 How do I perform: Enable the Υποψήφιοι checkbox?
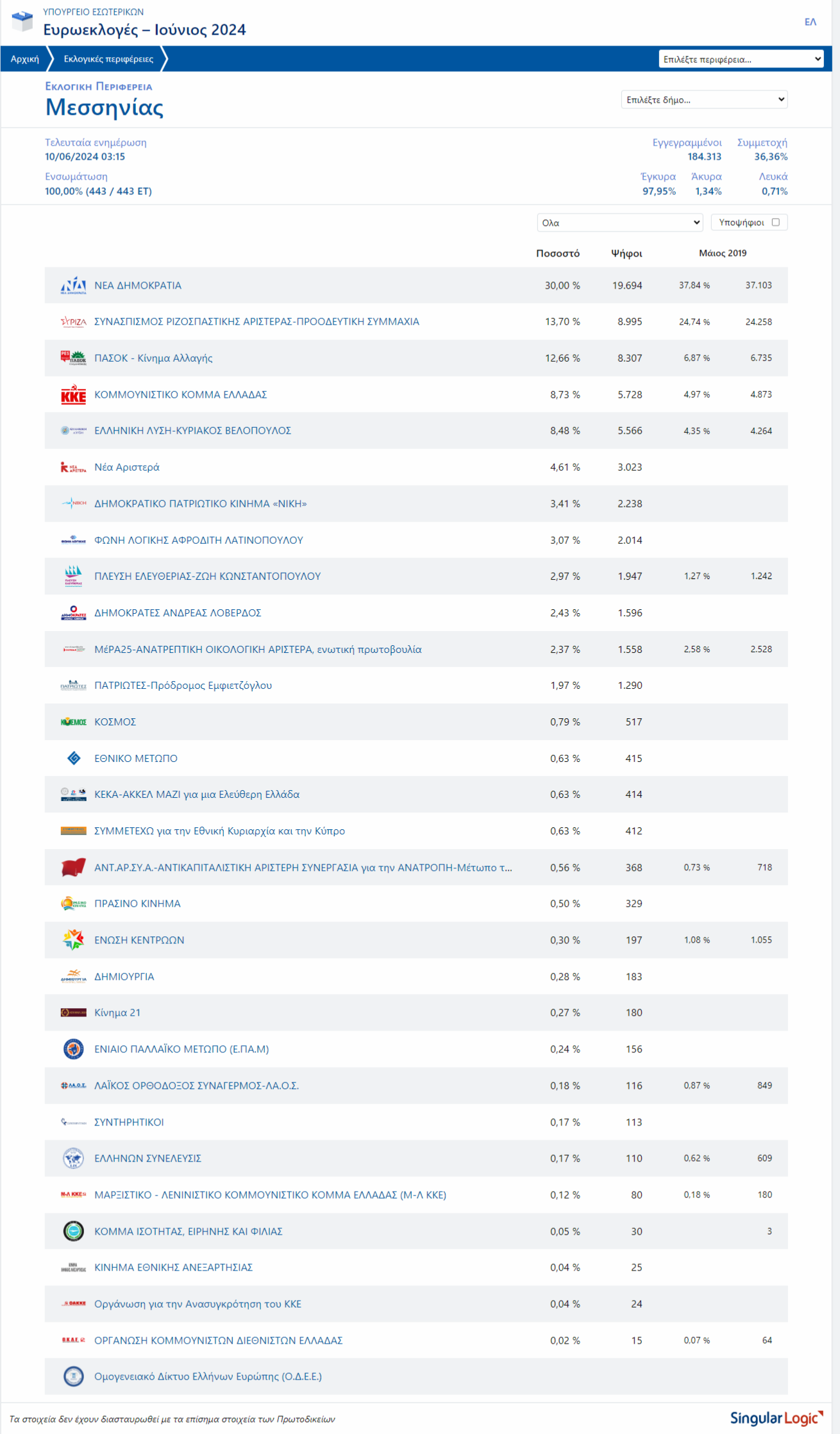click(775, 222)
